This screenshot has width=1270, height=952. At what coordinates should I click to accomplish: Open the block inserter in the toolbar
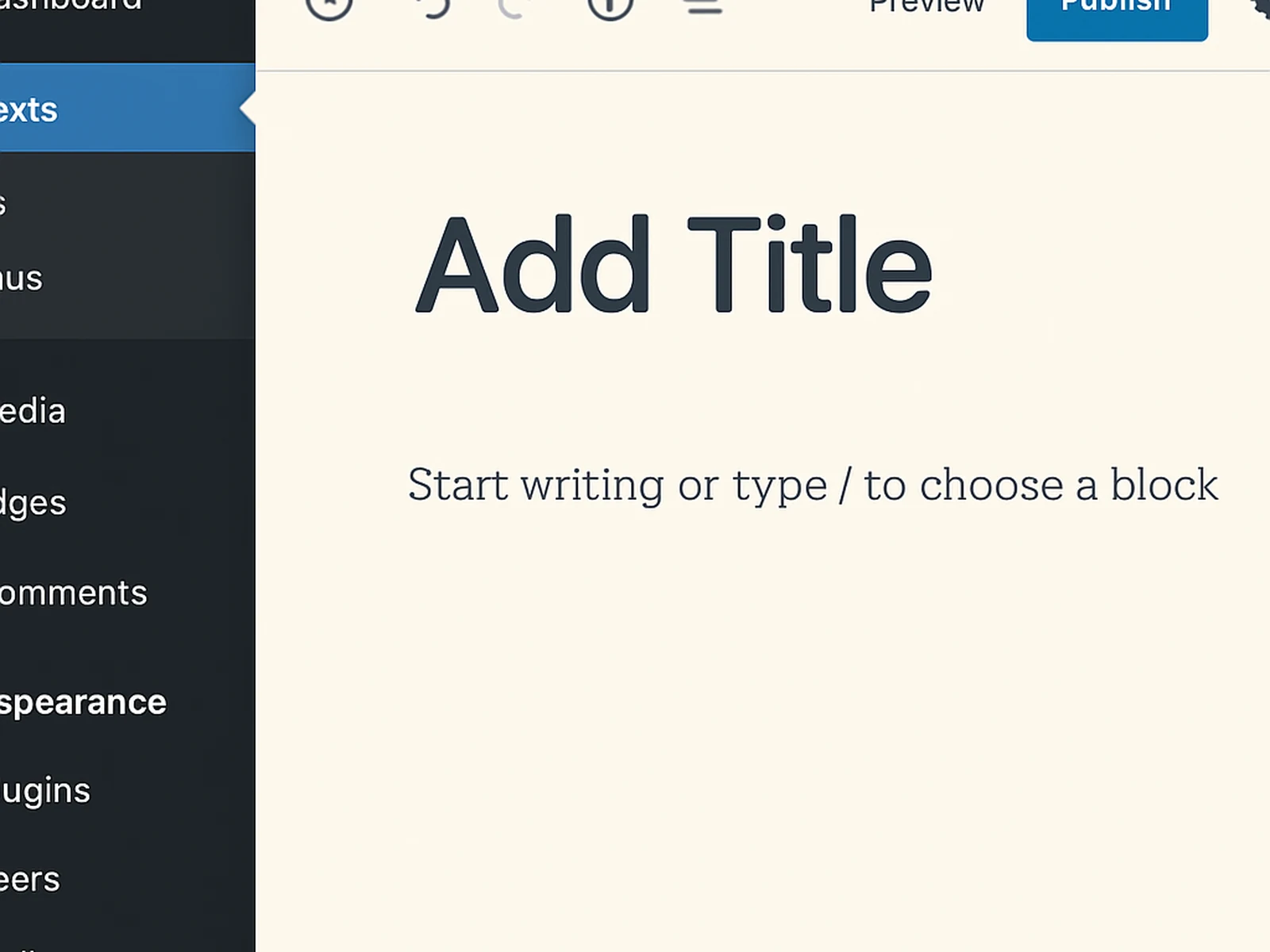click(328, 6)
